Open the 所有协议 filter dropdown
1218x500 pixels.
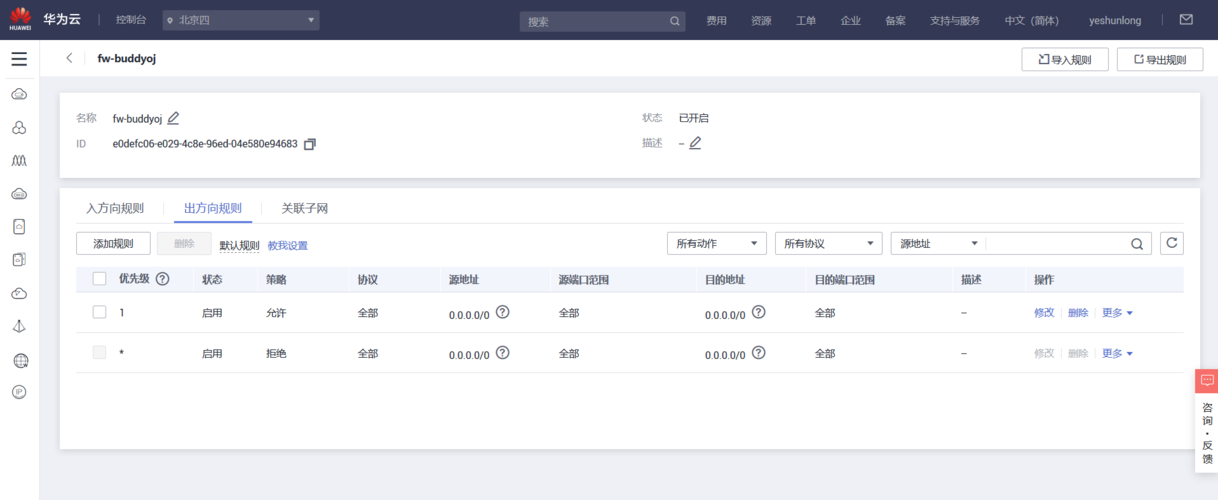(829, 243)
